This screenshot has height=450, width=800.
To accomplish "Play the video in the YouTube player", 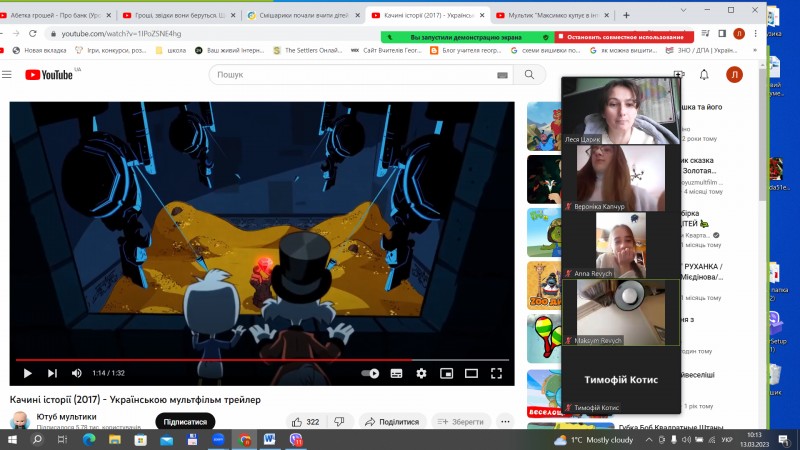I will [27, 373].
